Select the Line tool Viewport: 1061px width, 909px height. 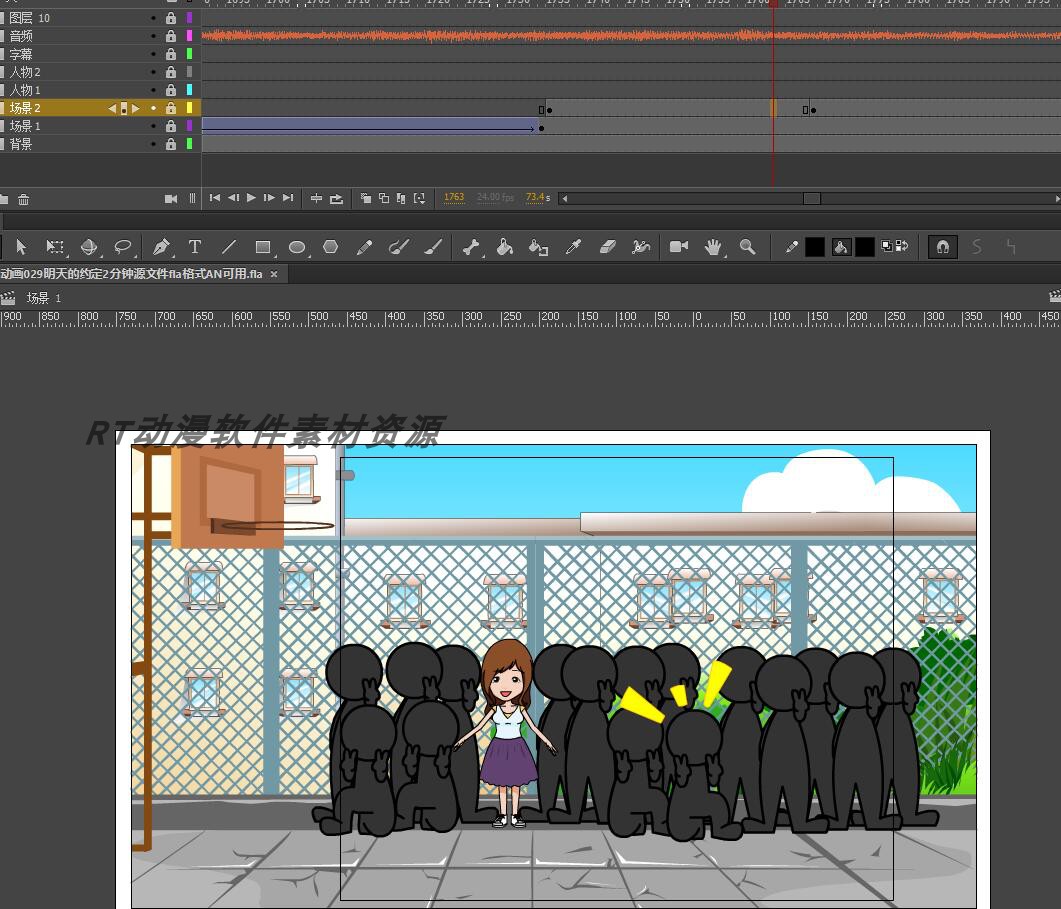(229, 247)
